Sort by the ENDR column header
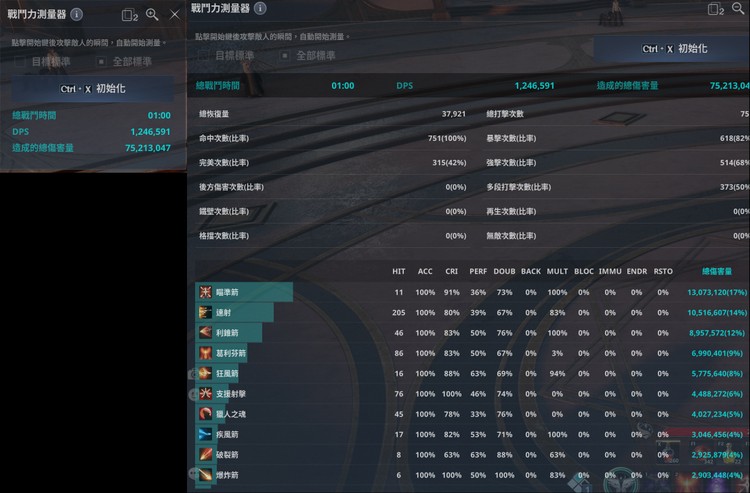 (637, 271)
